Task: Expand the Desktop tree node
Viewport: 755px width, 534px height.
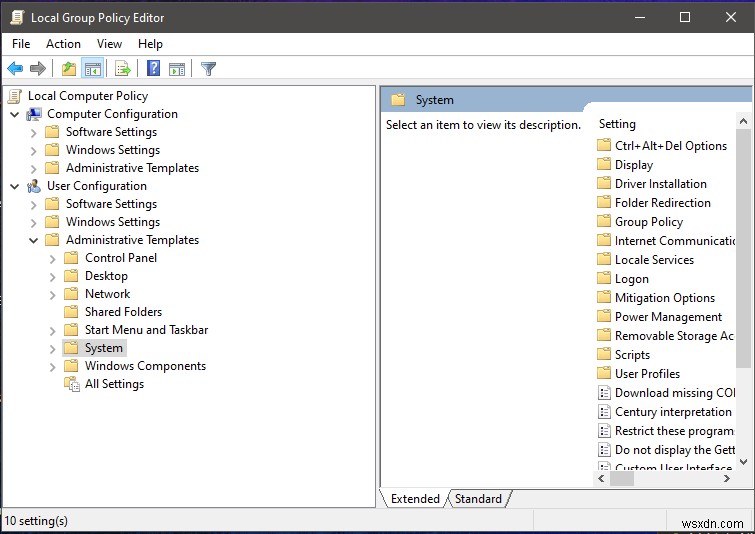Action: (x=52, y=276)
